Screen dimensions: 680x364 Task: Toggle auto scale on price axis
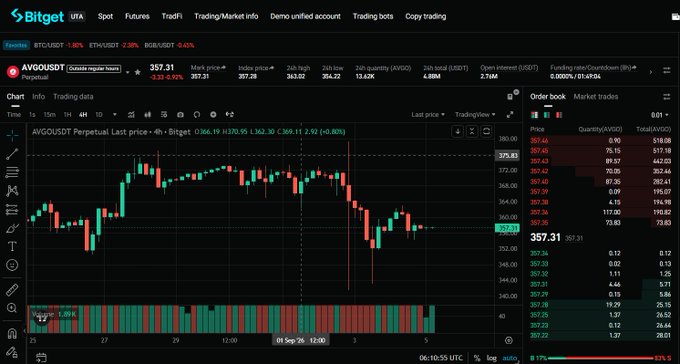tap(510, 358)
